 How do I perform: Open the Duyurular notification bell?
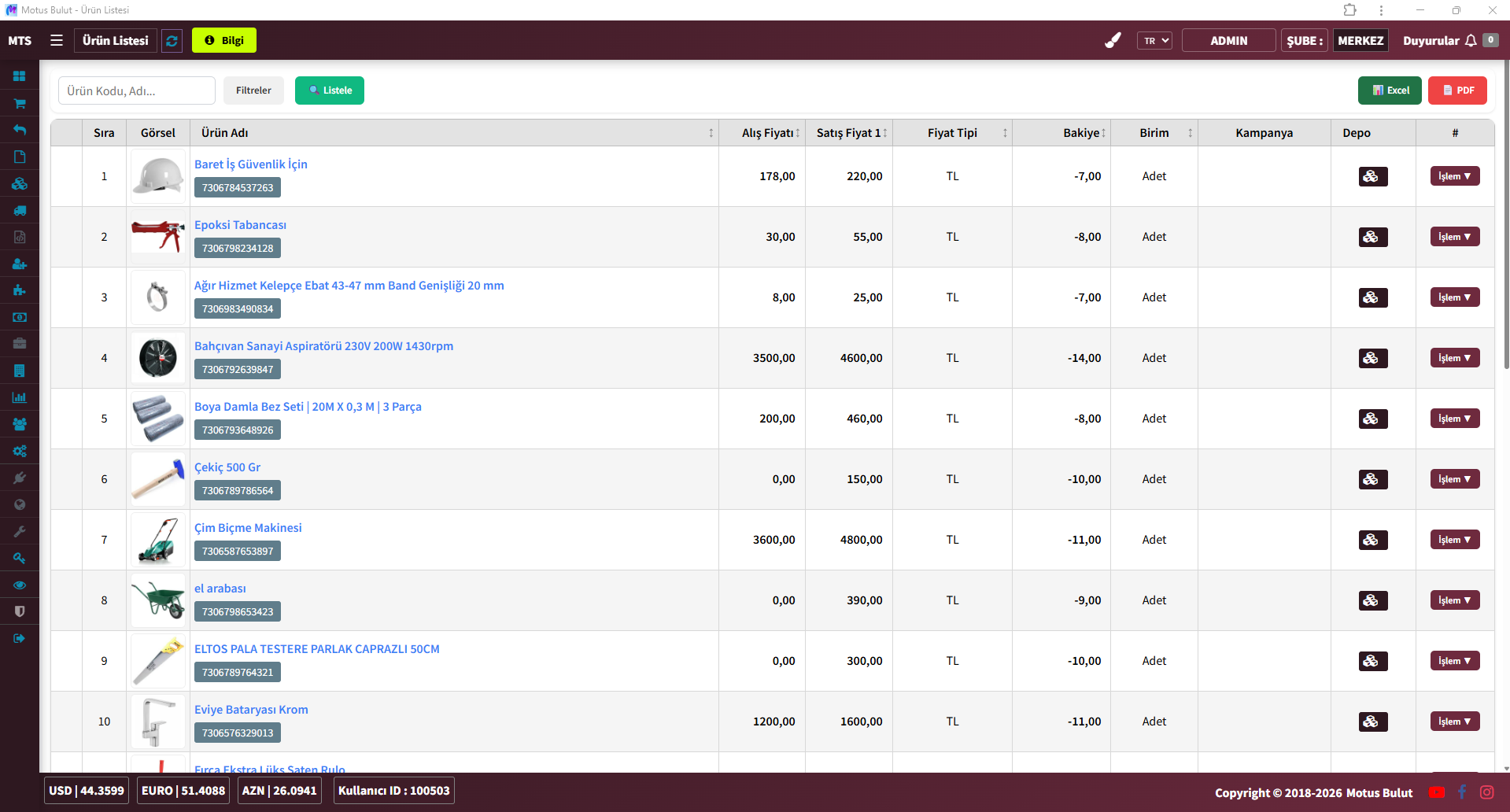coord(1470,41)
